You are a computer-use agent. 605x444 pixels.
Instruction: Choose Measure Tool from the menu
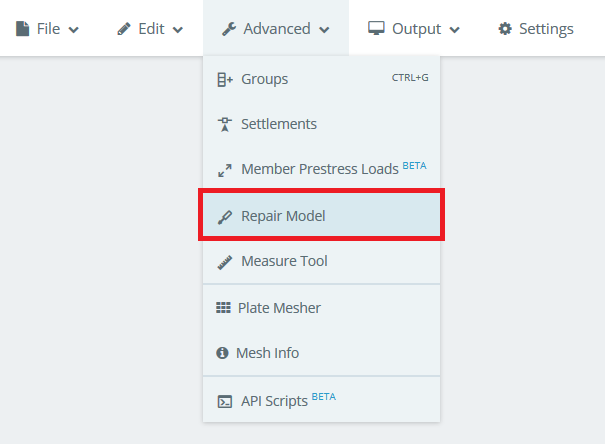(321, 261)
